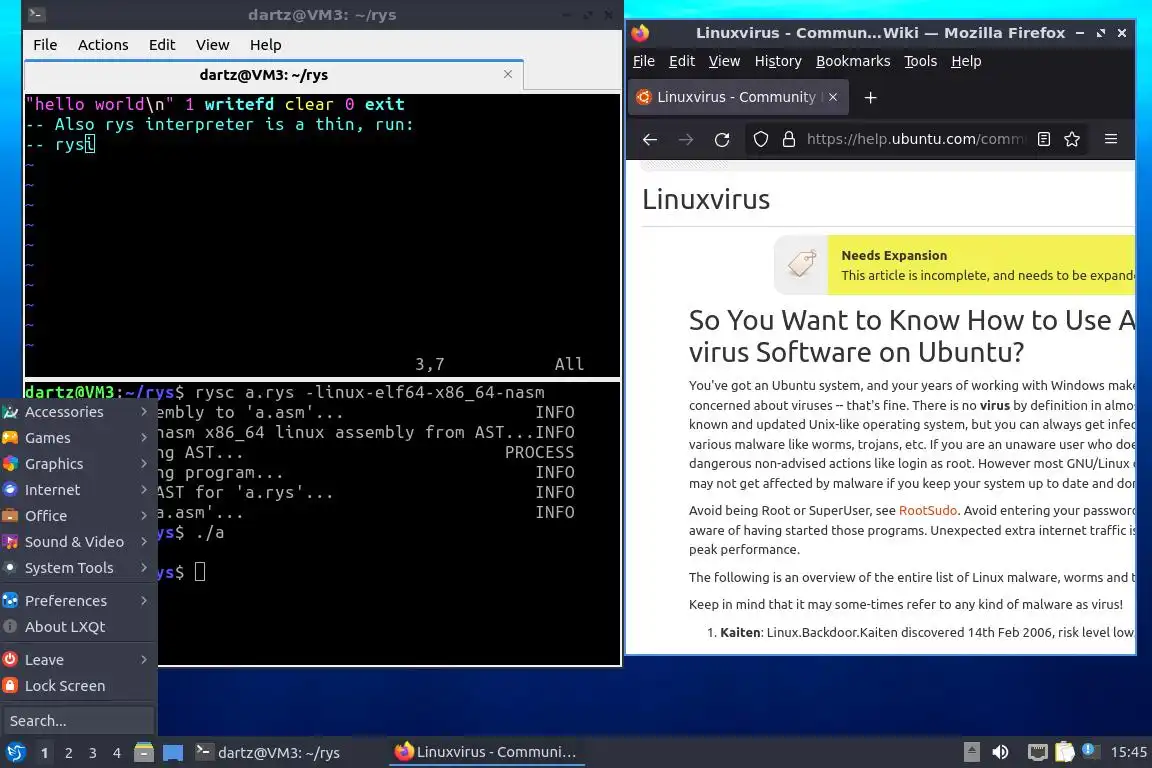Expand the Accessories submenu arrow
The width and height of the screenshot is (1152, 768).
tap(144, 412)
